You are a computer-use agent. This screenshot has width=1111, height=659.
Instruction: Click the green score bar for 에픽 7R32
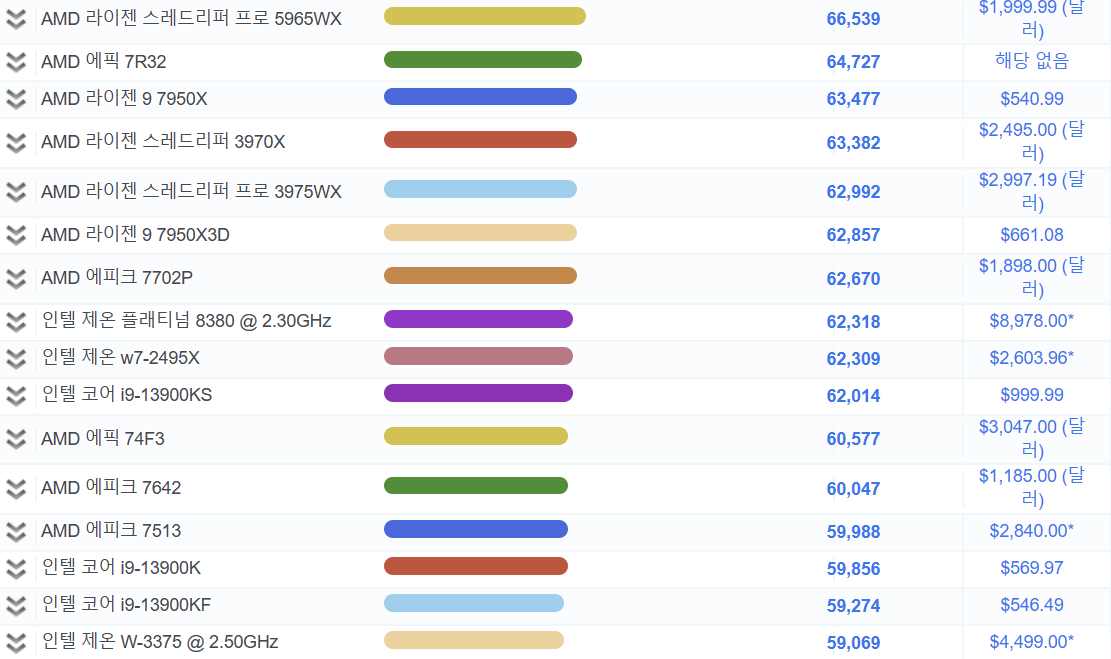coord(483,60)
